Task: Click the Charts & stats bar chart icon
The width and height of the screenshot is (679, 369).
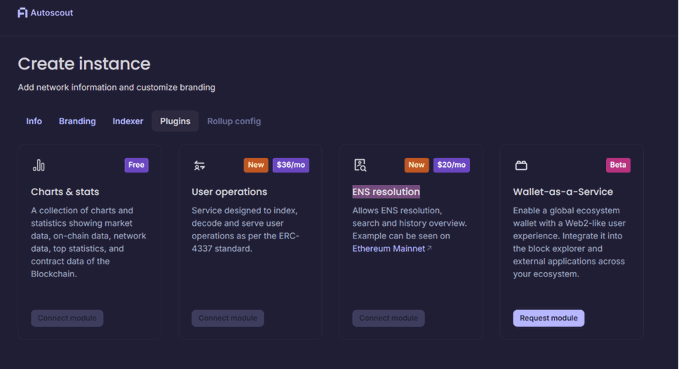Action: click(39, 165)
